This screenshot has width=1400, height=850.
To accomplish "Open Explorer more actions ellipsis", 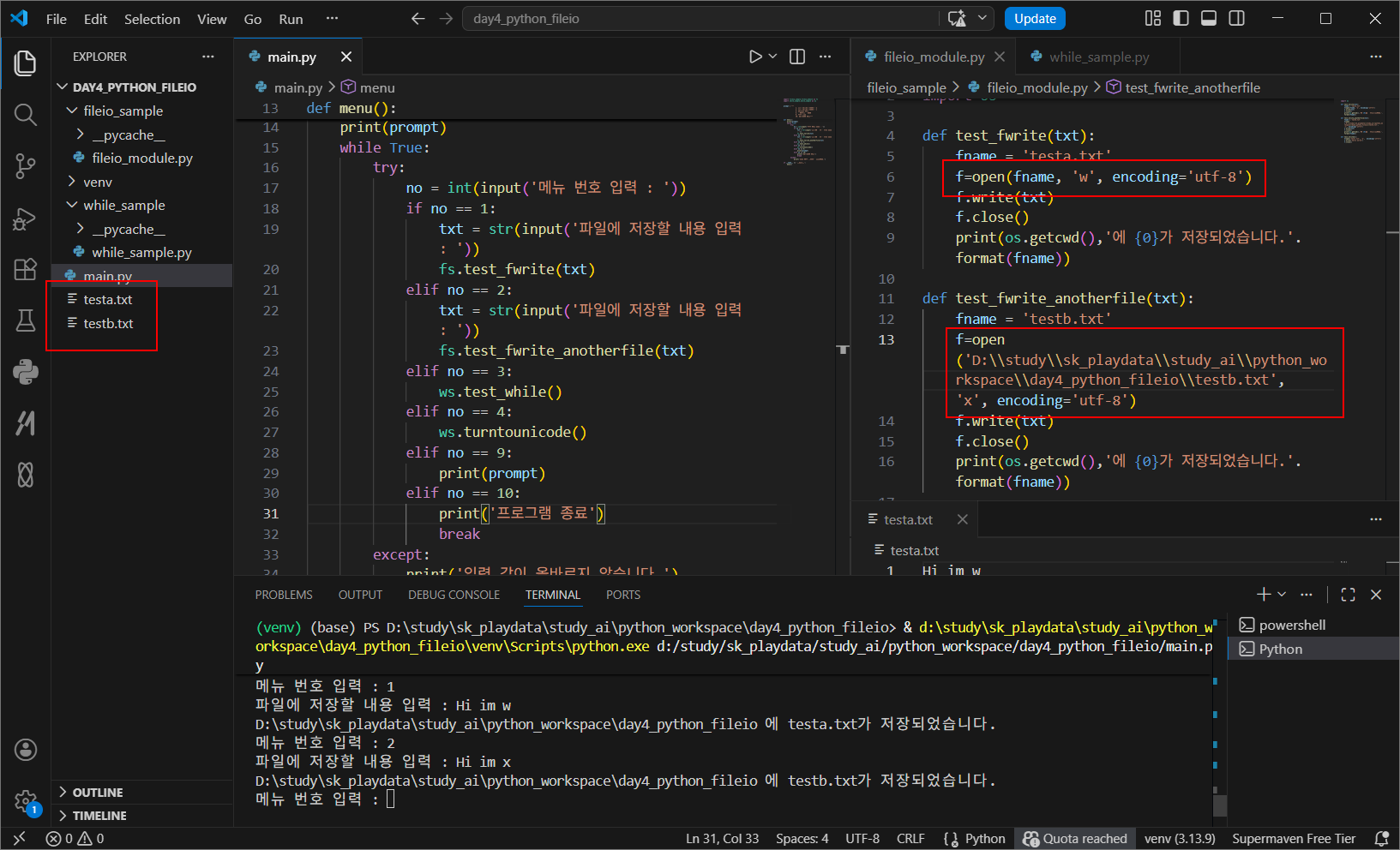I will [207, 57].
